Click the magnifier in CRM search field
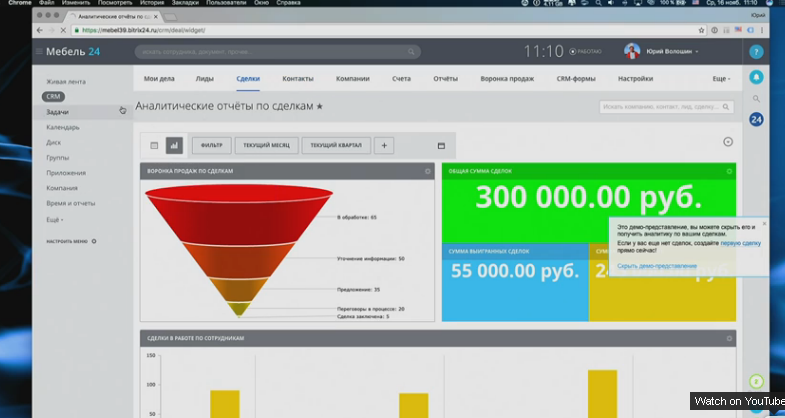 (725, 107)
